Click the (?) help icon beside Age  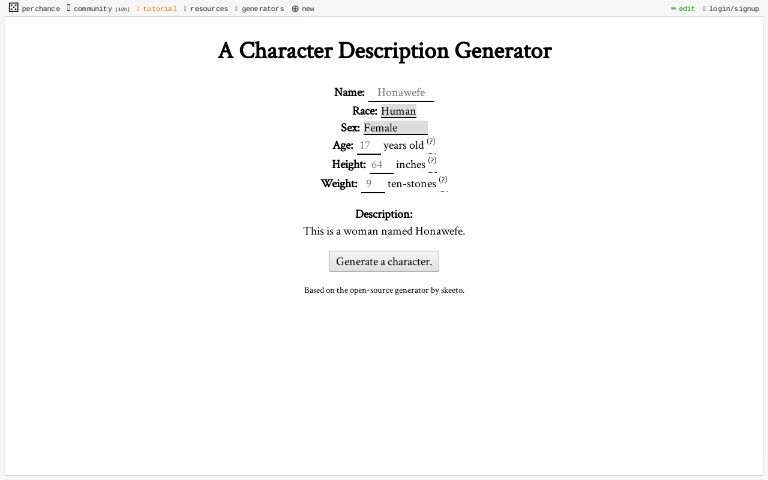click(x=431, y=142)
